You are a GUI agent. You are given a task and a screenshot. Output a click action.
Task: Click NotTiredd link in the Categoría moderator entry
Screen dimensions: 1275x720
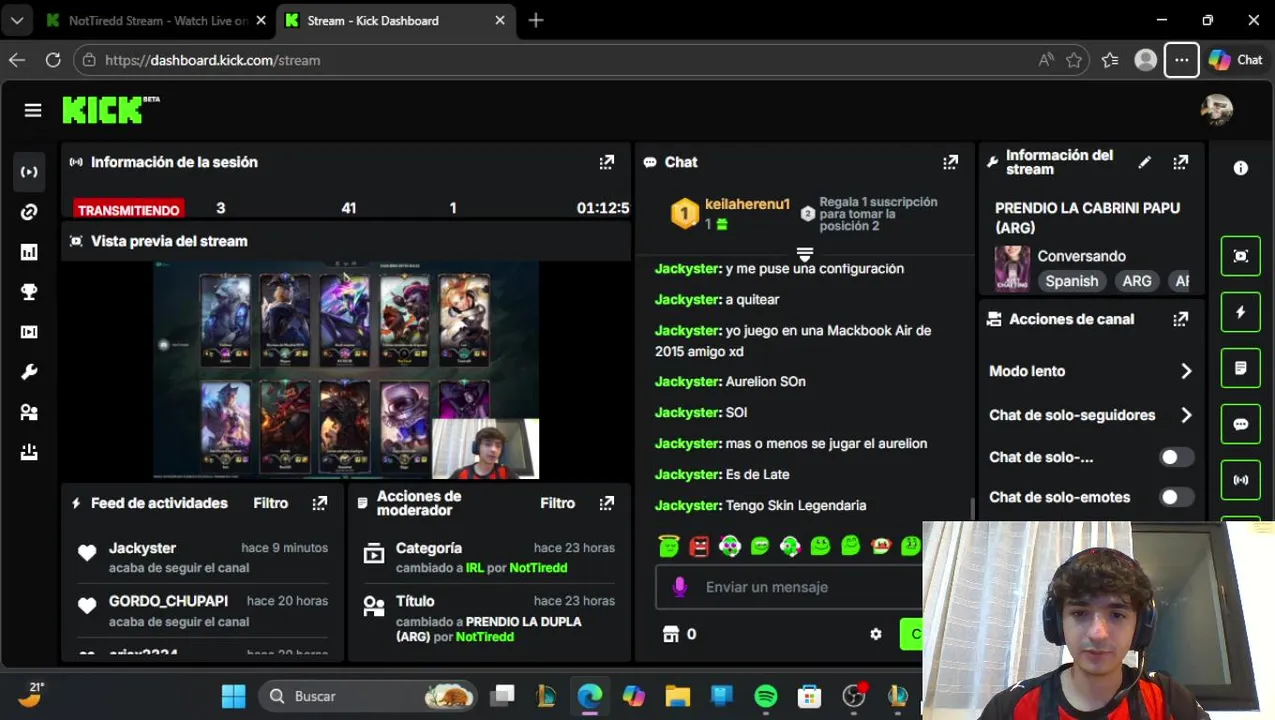tap(538, 568)
